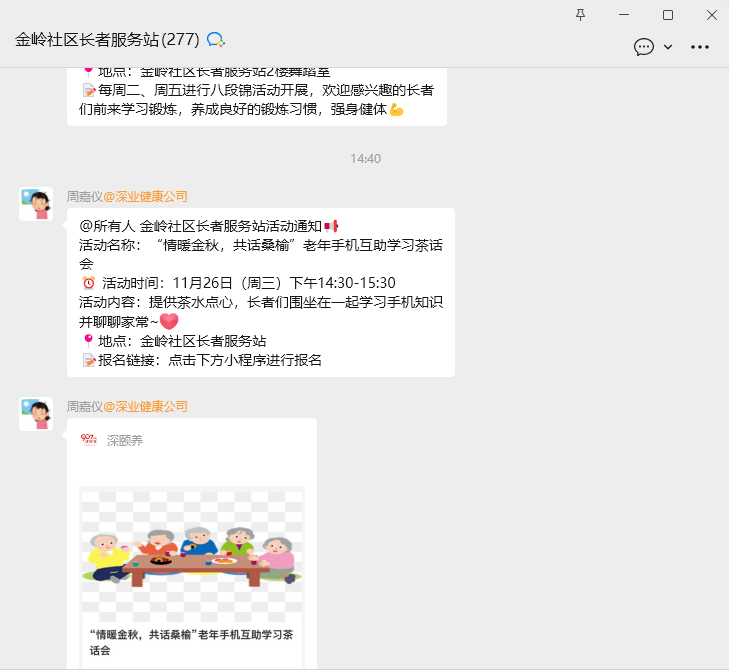This screenshot has width=729, height=670.
Task: Open the elderly tea party card image
Action: 191,554
